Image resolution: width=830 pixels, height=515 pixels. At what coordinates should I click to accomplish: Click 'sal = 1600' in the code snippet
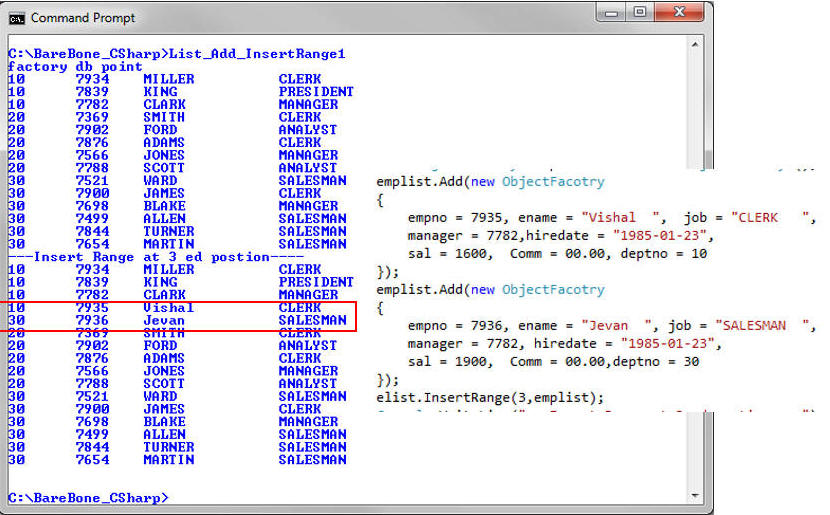click(442, 254)
